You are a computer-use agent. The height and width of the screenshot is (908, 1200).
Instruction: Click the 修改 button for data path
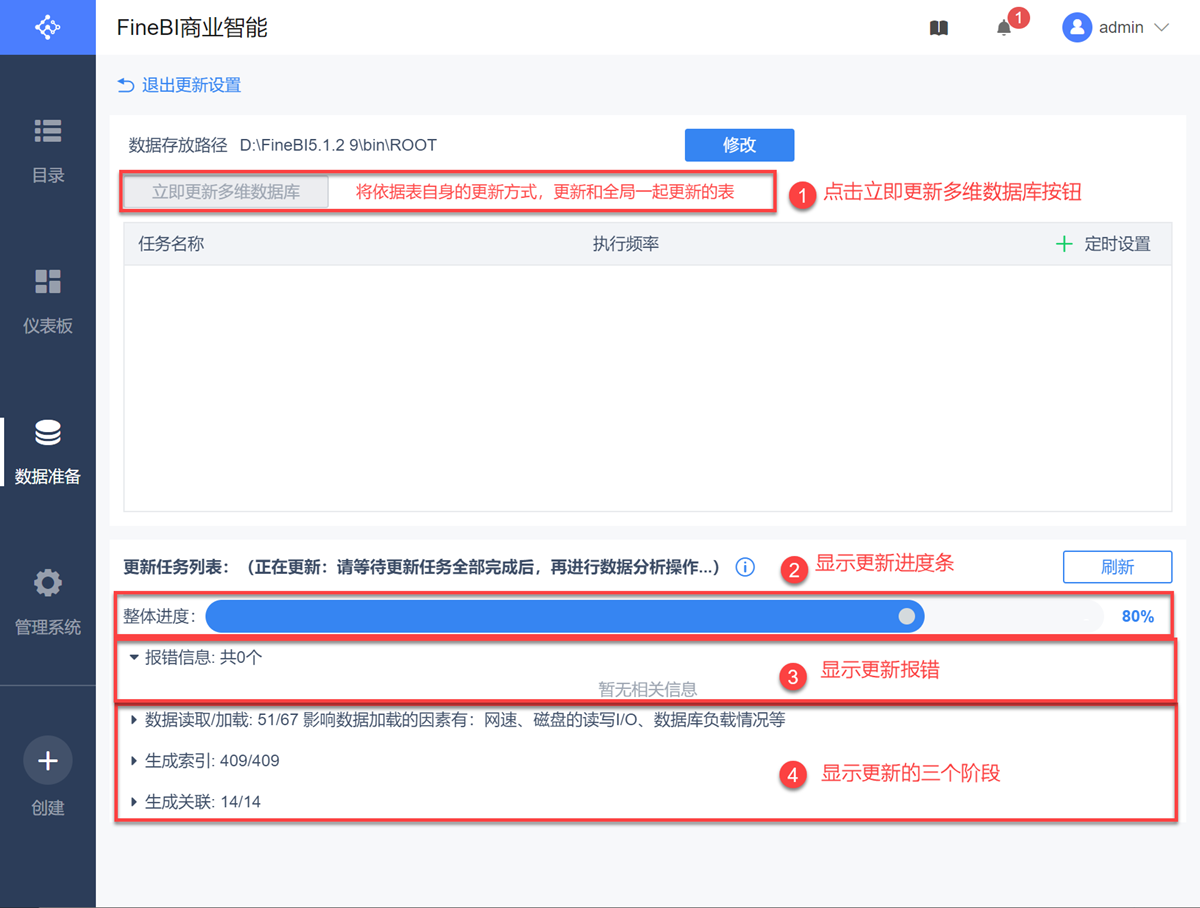click(739, 145)
